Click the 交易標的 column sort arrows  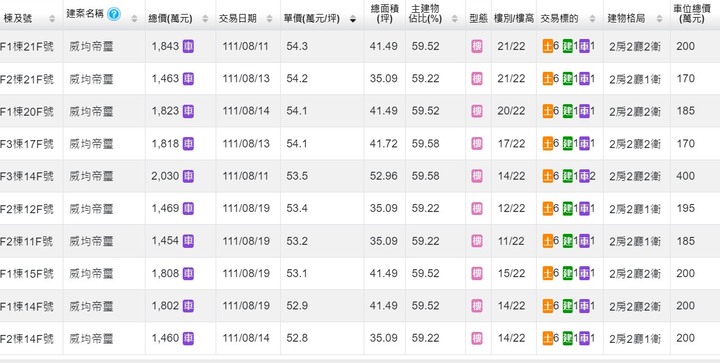click(592, 19)
